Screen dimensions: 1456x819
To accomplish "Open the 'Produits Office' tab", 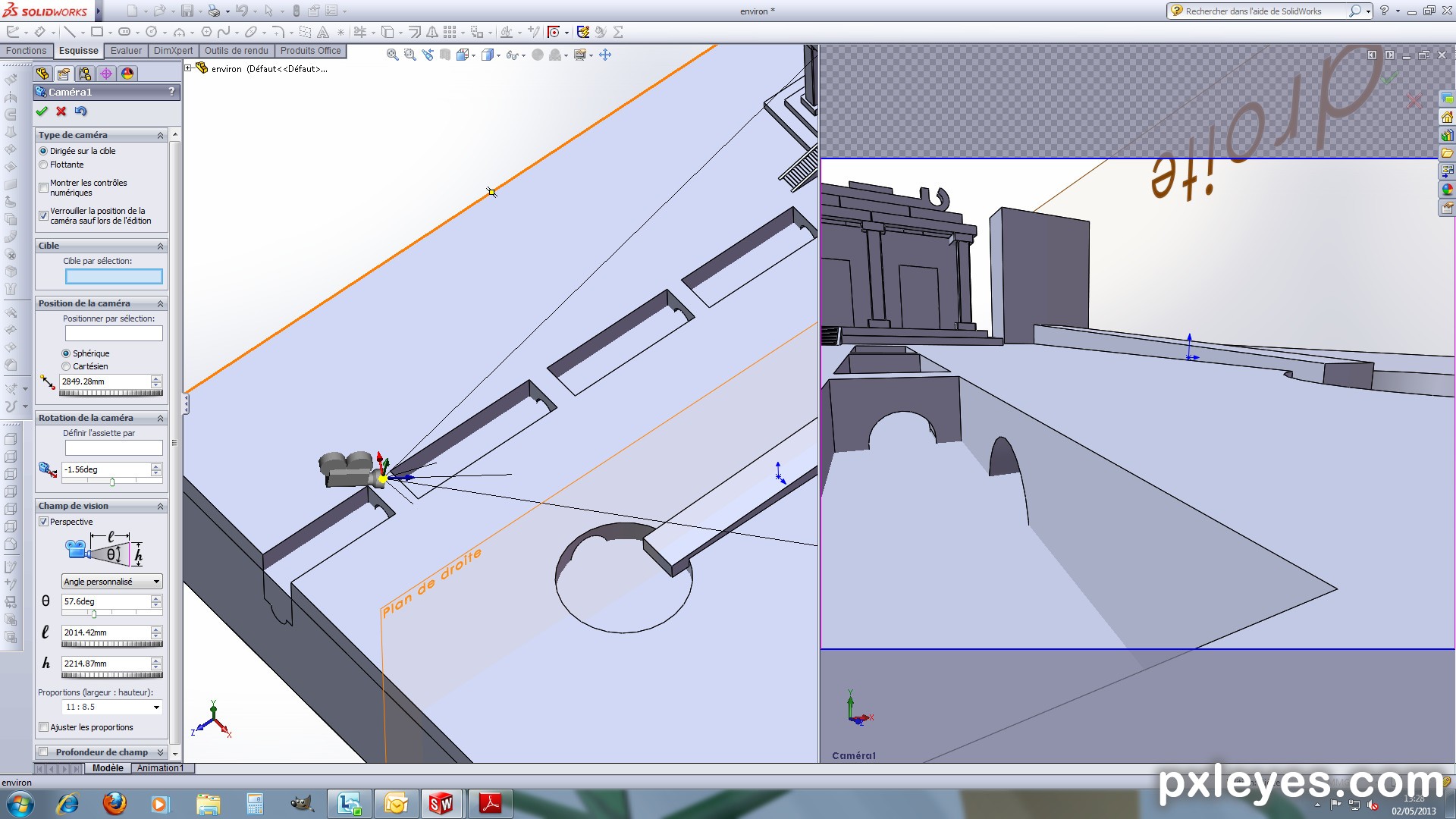I will click(x=311, y=51).
